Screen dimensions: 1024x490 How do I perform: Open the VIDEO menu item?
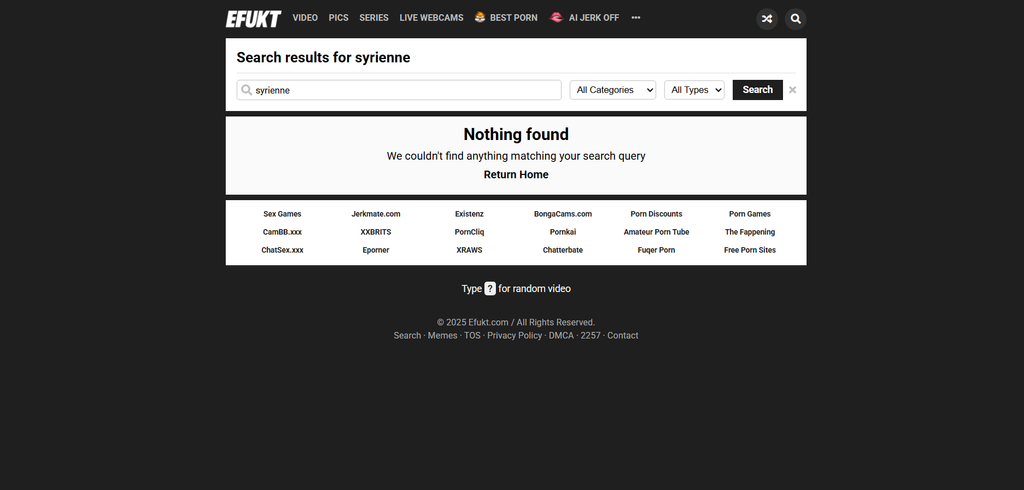point(305,18)
